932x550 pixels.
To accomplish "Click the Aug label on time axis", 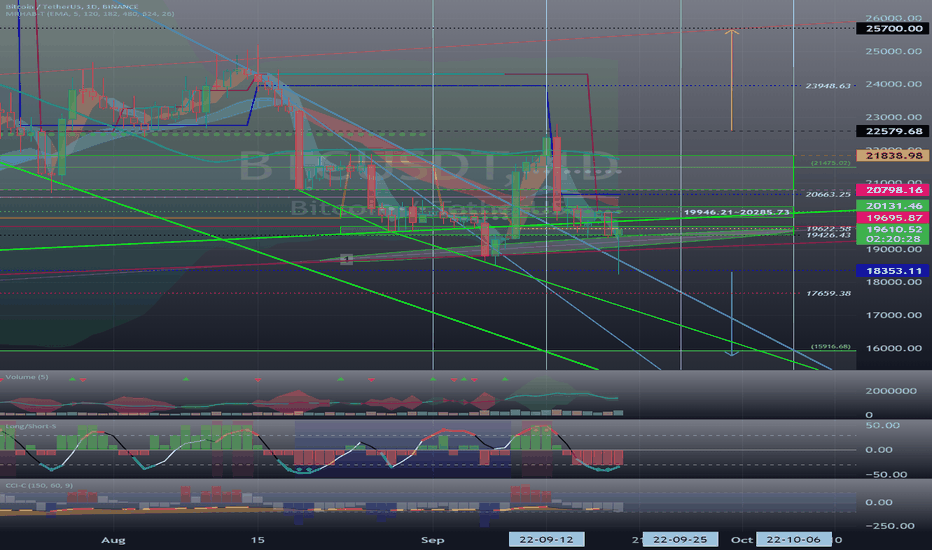I will [x=113, y=540].
